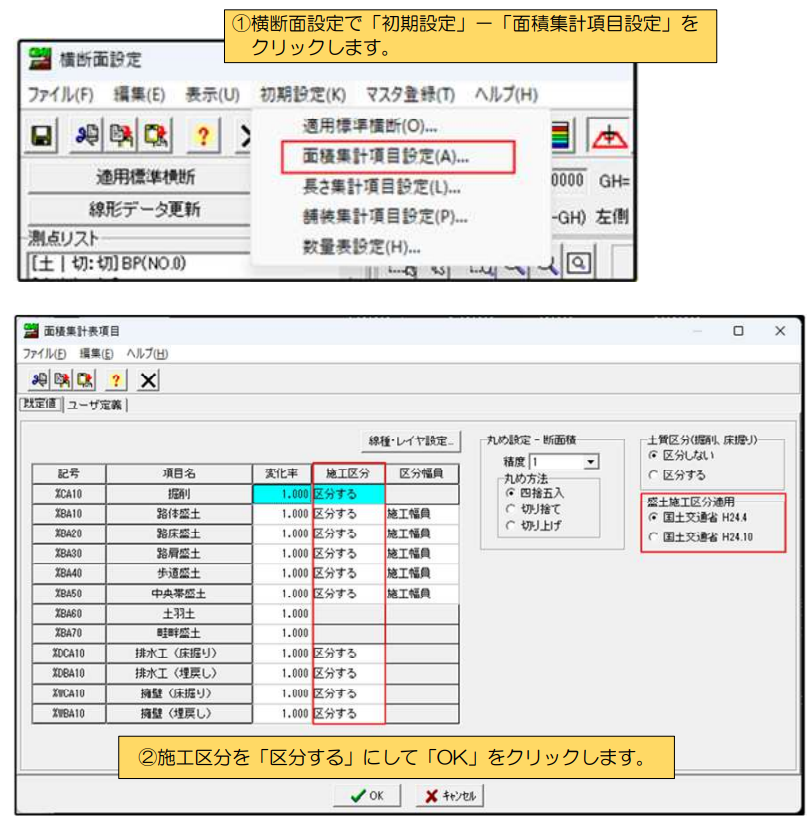Screen dimensions: 812x823
Task: Choose 国土交通省 H24.10 option
Action: (x=701, y=536)
